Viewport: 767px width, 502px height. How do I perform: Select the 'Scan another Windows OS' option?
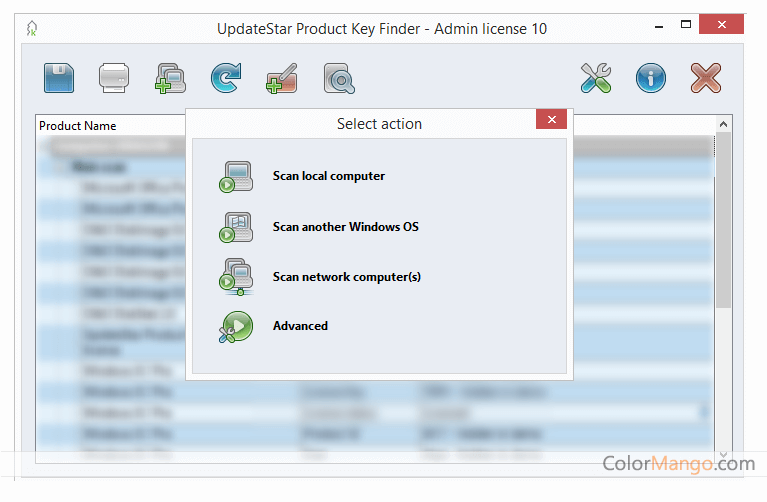pyautogui.click(x=345, y=227)
